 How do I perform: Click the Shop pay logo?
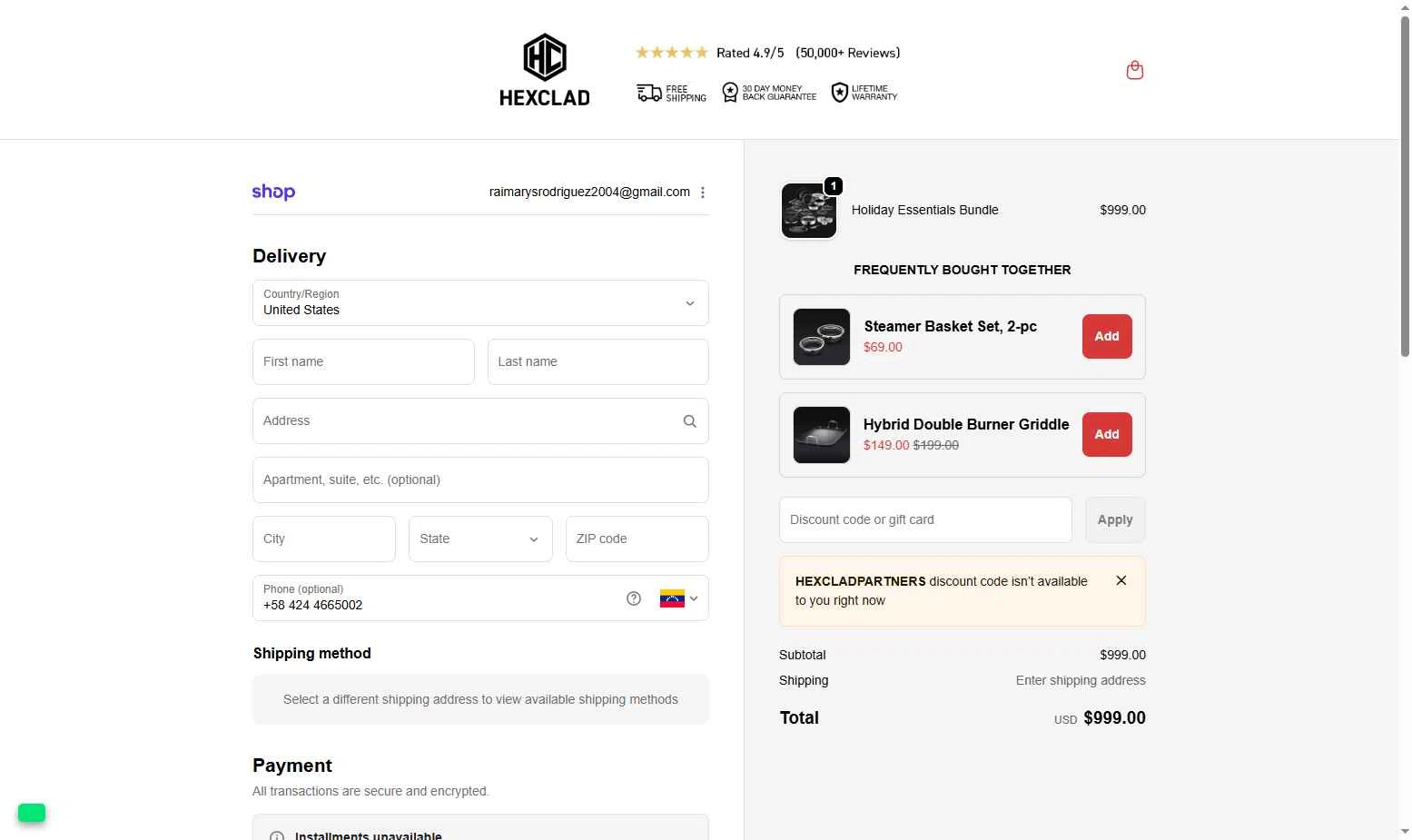pyautogui.click(x=273, y=192)
